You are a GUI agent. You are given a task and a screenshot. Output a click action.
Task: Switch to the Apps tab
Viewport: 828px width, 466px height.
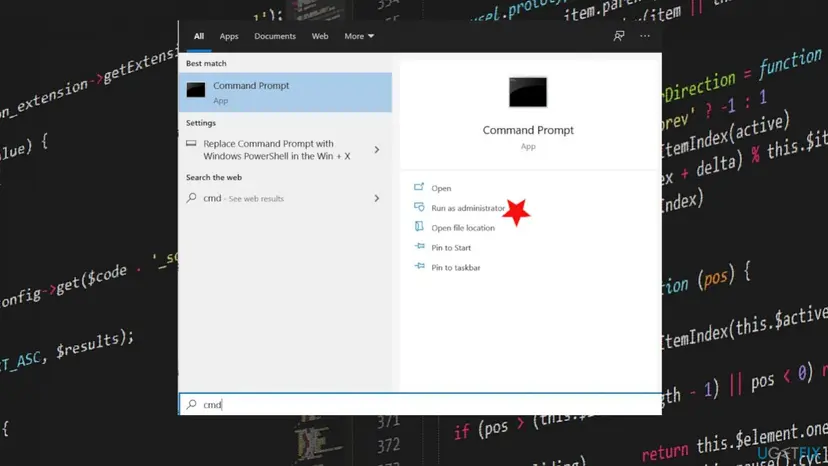pos(229,36)
